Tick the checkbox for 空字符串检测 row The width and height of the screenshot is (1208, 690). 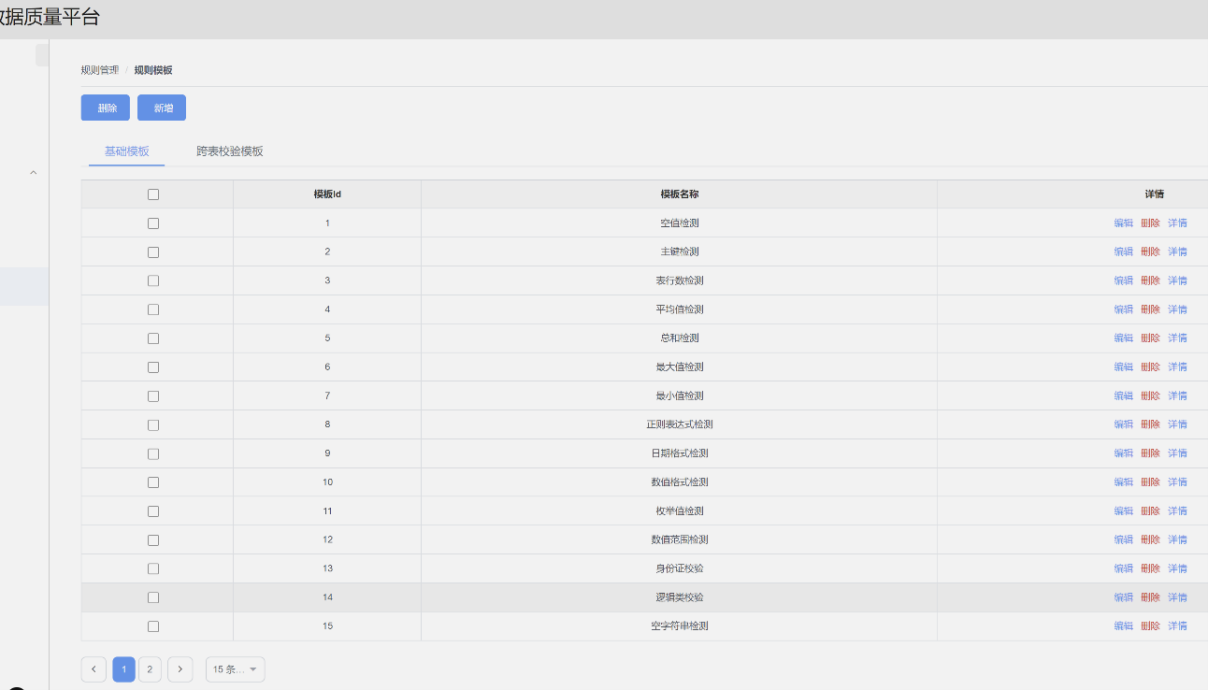click(153, 626)
